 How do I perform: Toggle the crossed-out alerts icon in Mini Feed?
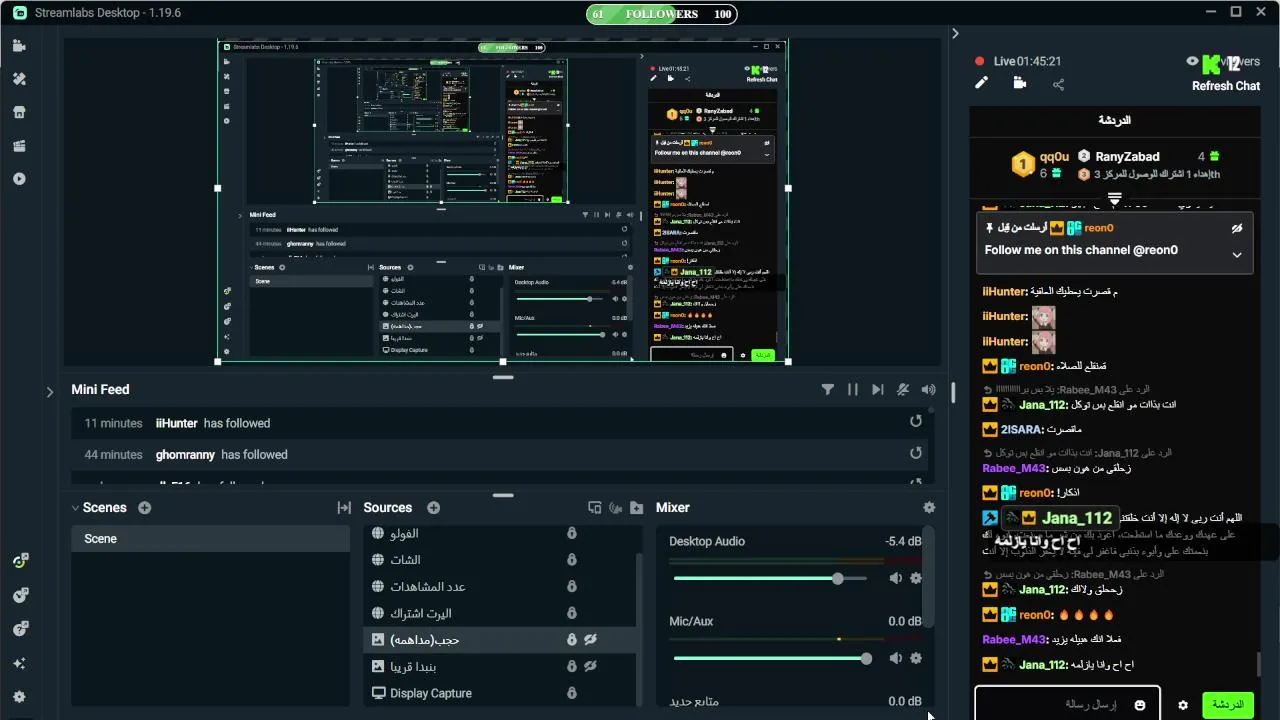click(x=903, y=390)
